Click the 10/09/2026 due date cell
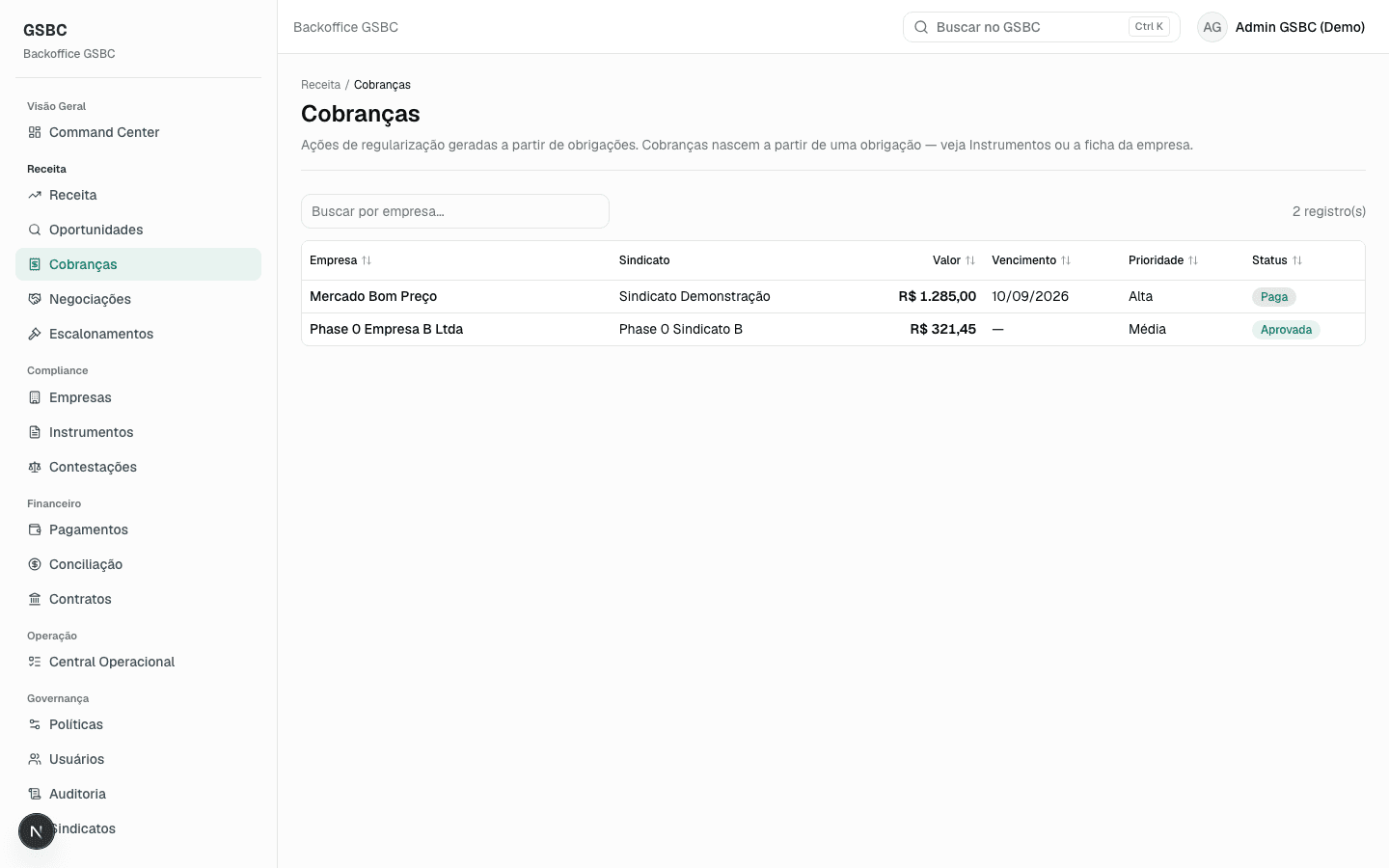This screenshot has width=1389, height=868. [x=1030, y=296]
